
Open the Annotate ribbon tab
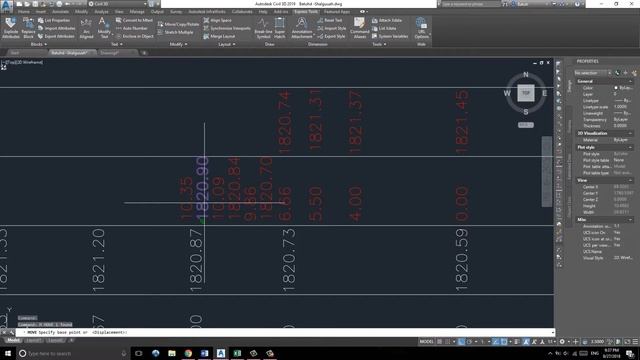(x=60, y=12)
